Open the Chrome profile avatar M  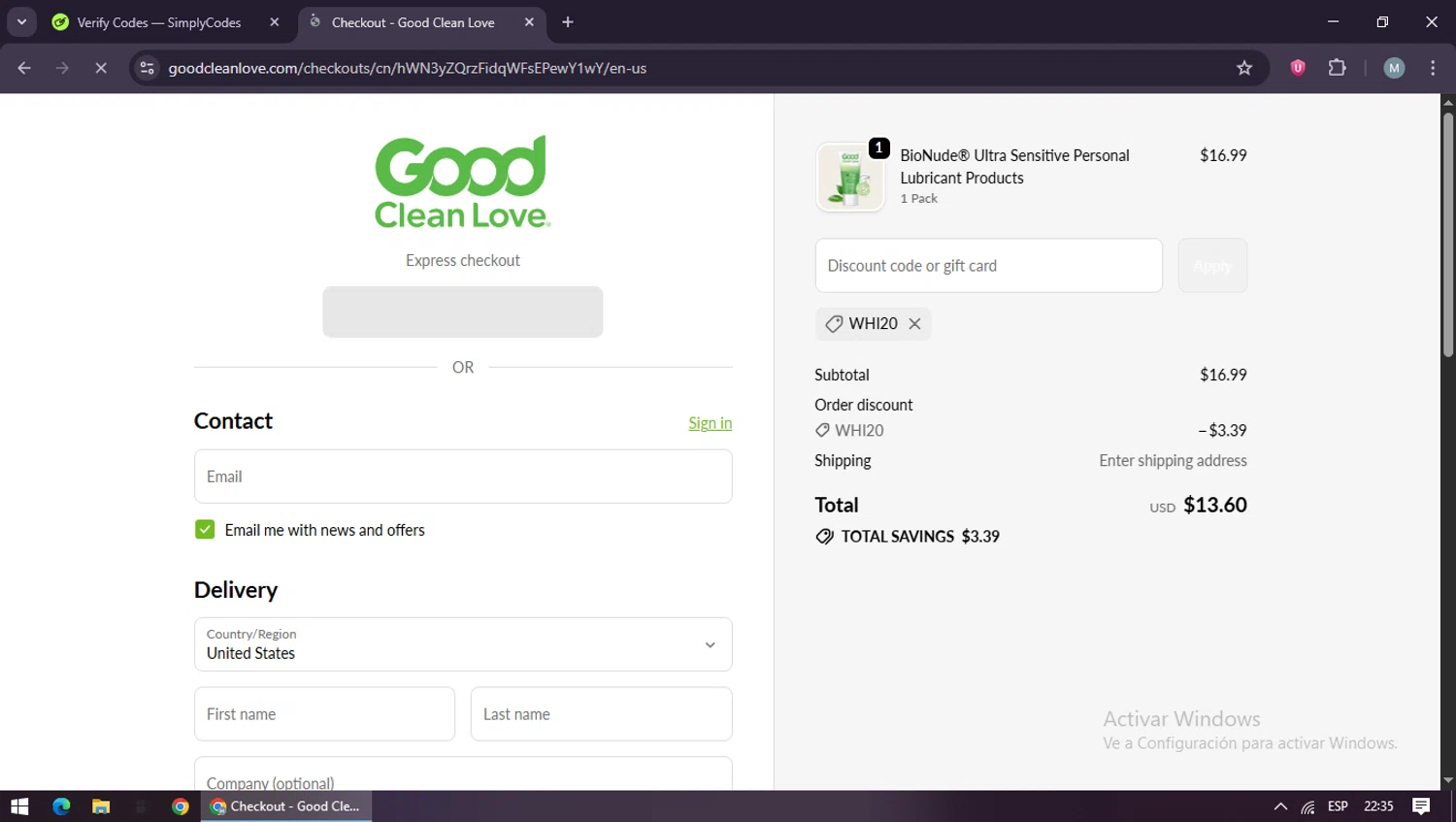point(1394,68)
